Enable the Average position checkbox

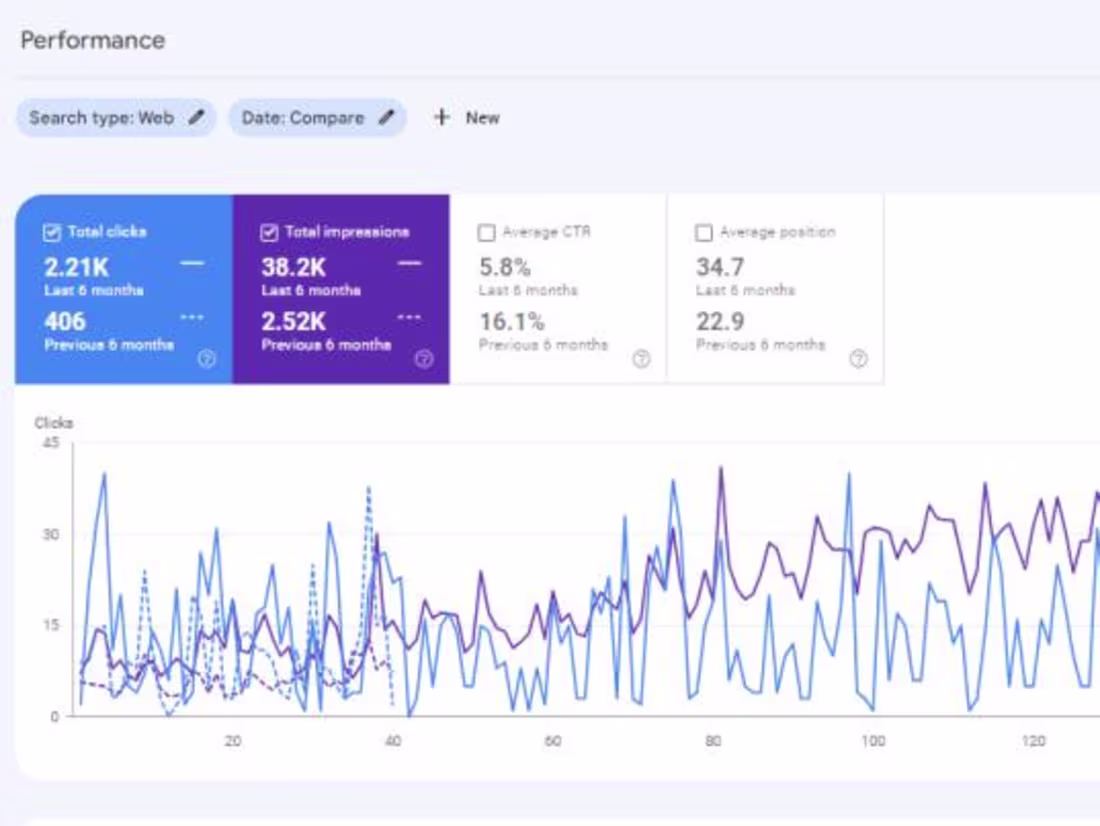(x=703, y=231)
